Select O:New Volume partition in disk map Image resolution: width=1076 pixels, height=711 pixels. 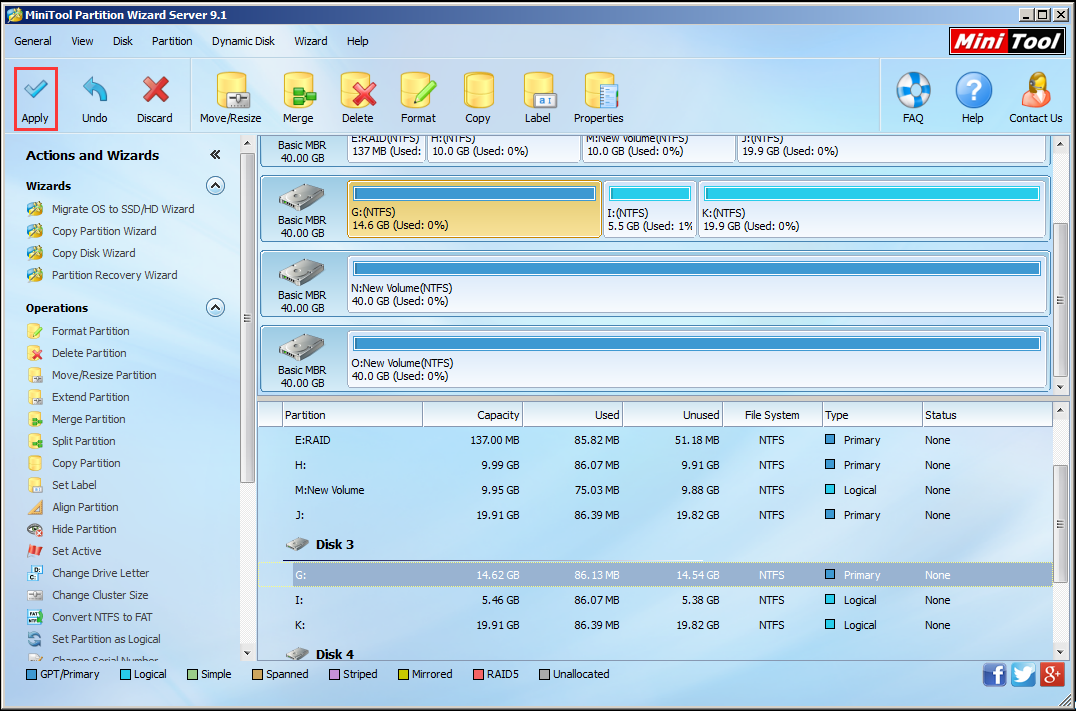click(x=697, y=359)
